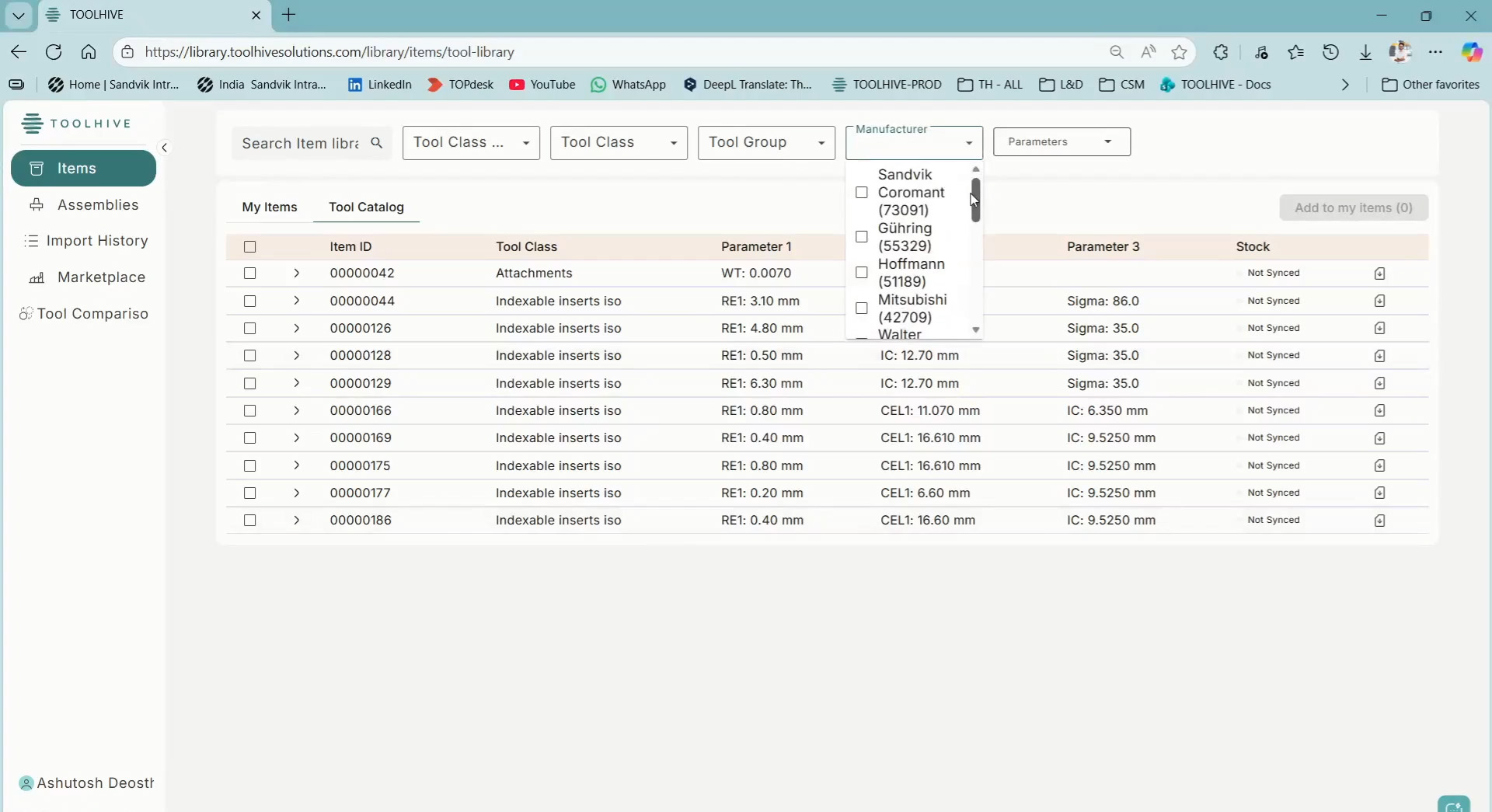Expand the row for item 00000044

pos(296,301)
